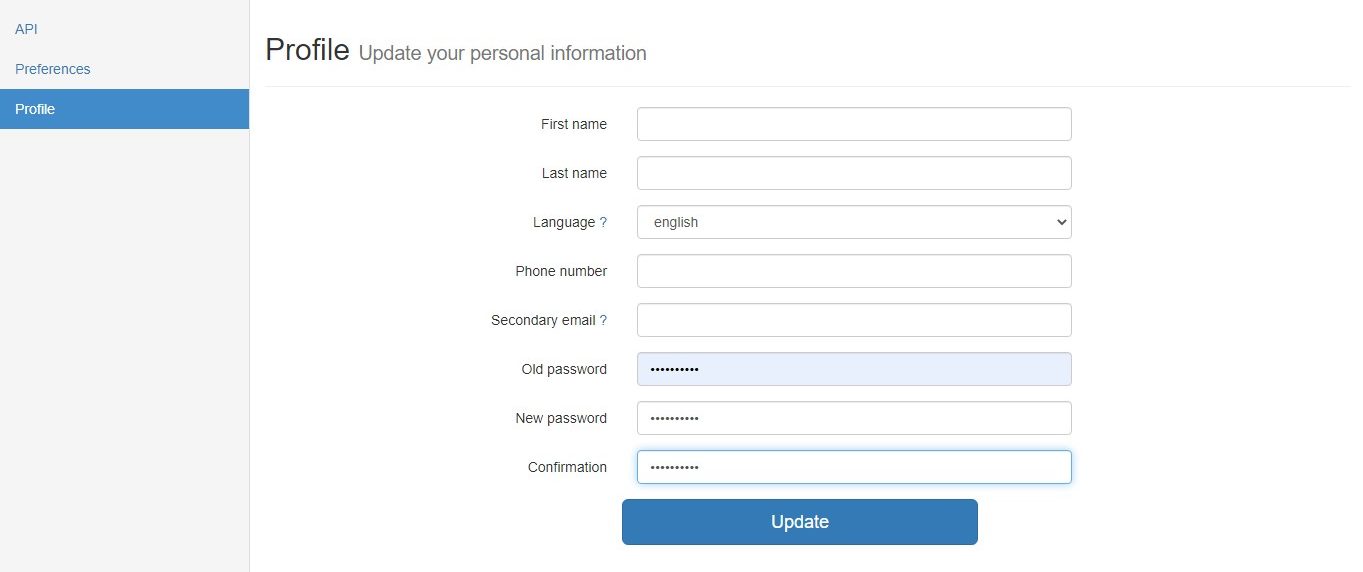The width and height of the screenshot is (1363, 572).
Task: Click the Old password field
Action: (x=853, y=369)
